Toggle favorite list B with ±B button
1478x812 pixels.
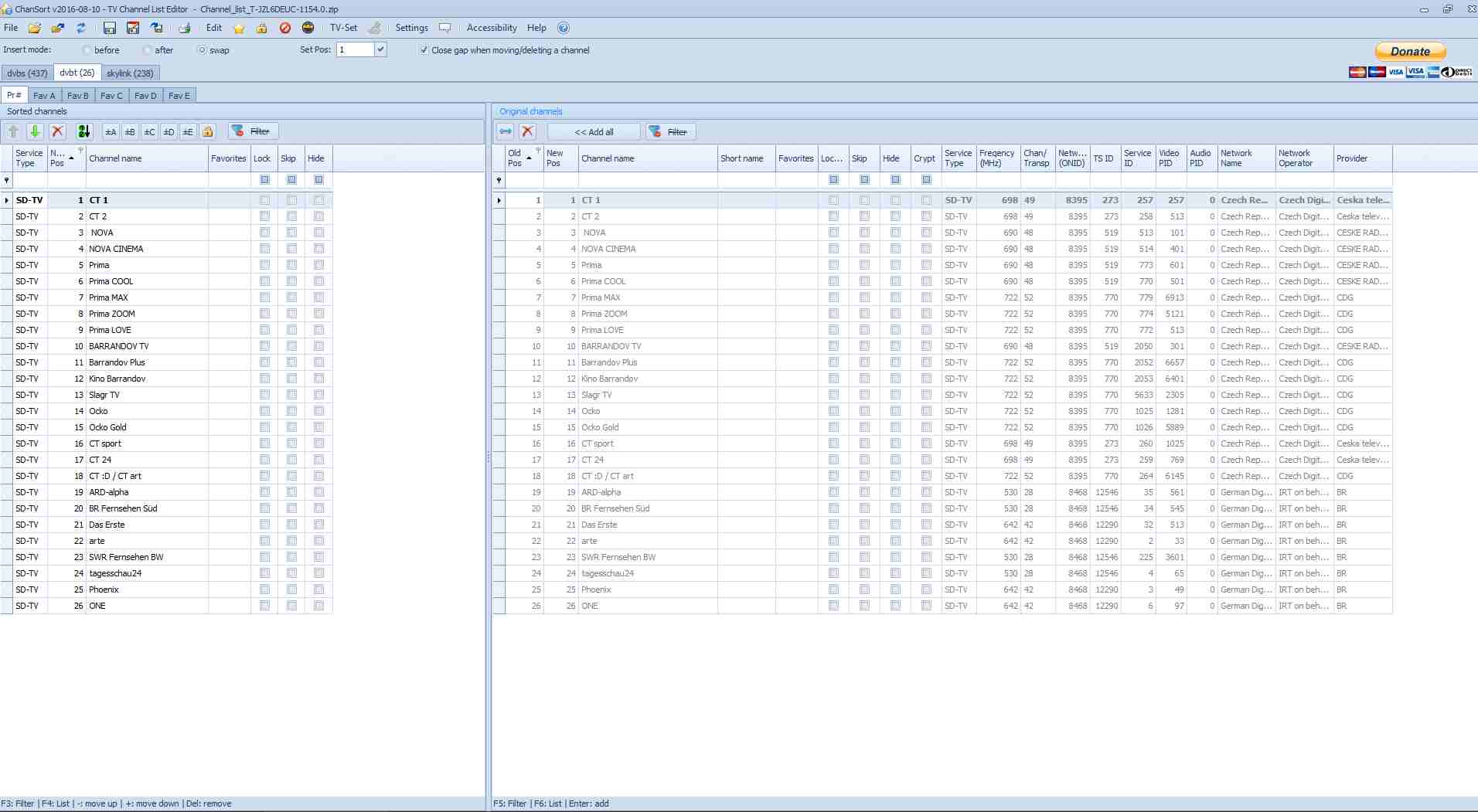point(130,131)
